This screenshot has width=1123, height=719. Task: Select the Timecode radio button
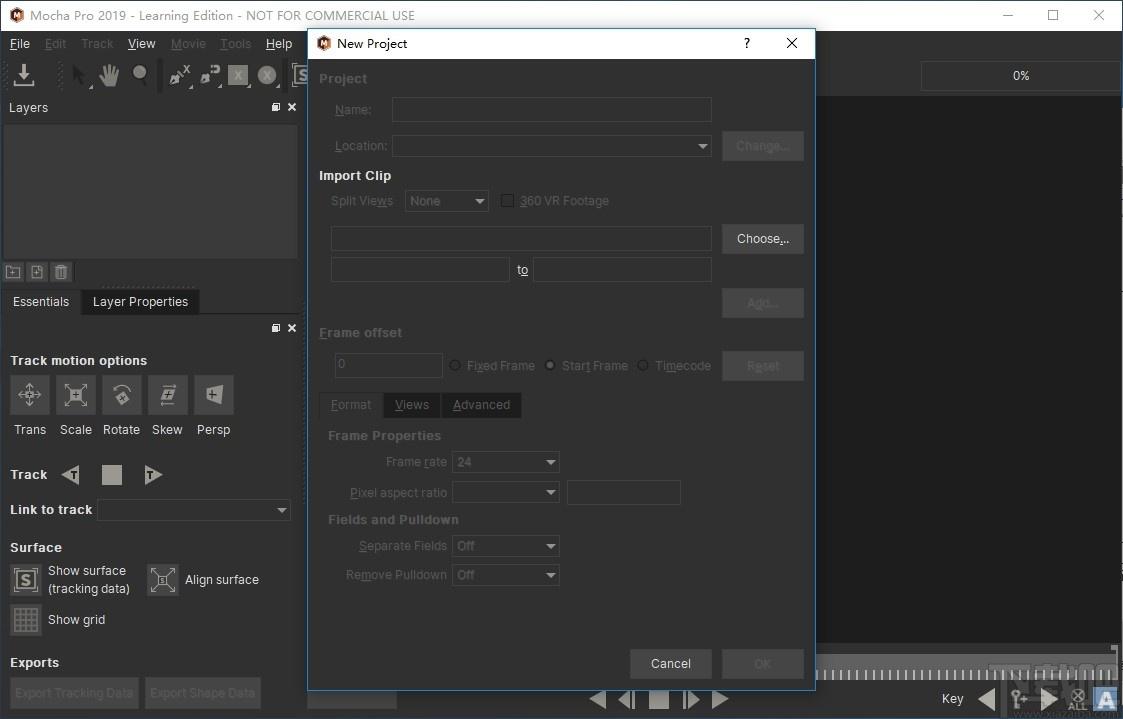click(643, 365)
